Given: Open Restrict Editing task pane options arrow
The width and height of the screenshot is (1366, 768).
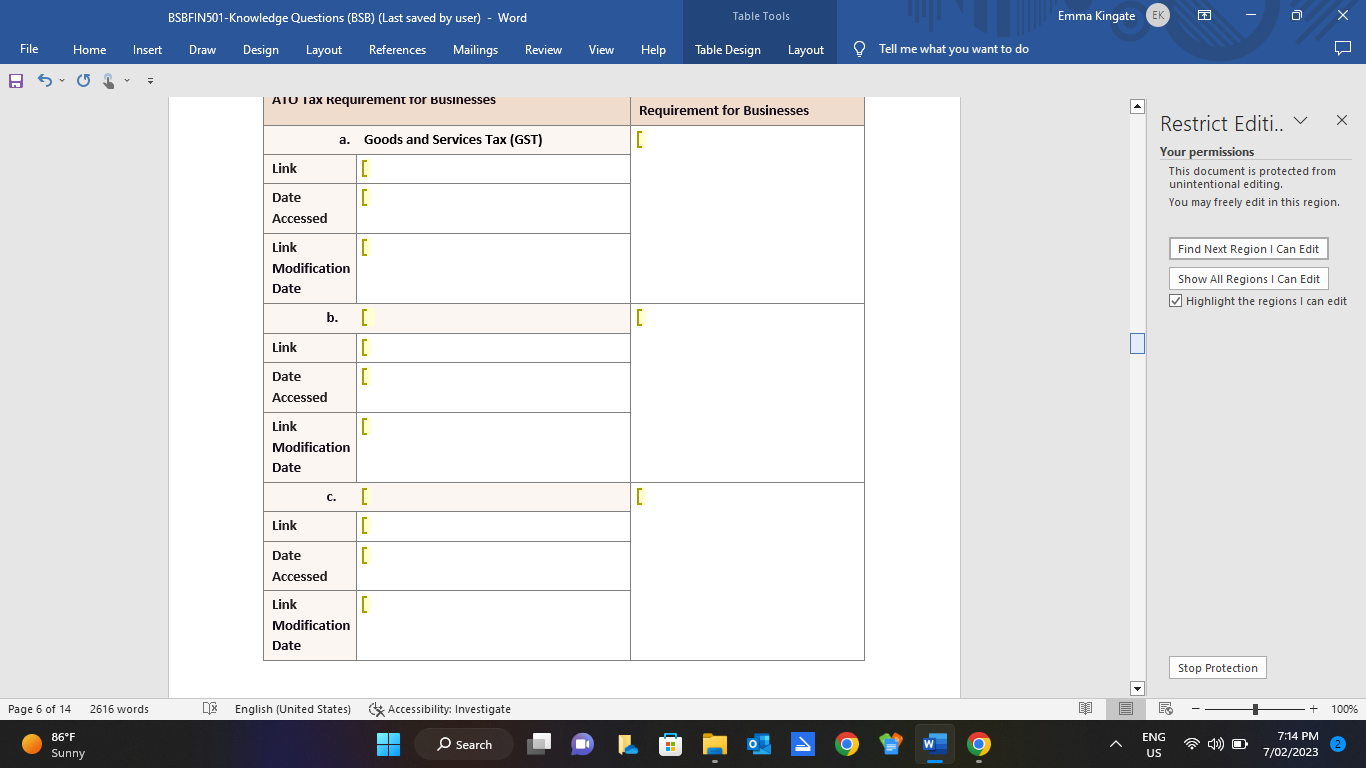Looking at the screenshot, I should 1300,121.
